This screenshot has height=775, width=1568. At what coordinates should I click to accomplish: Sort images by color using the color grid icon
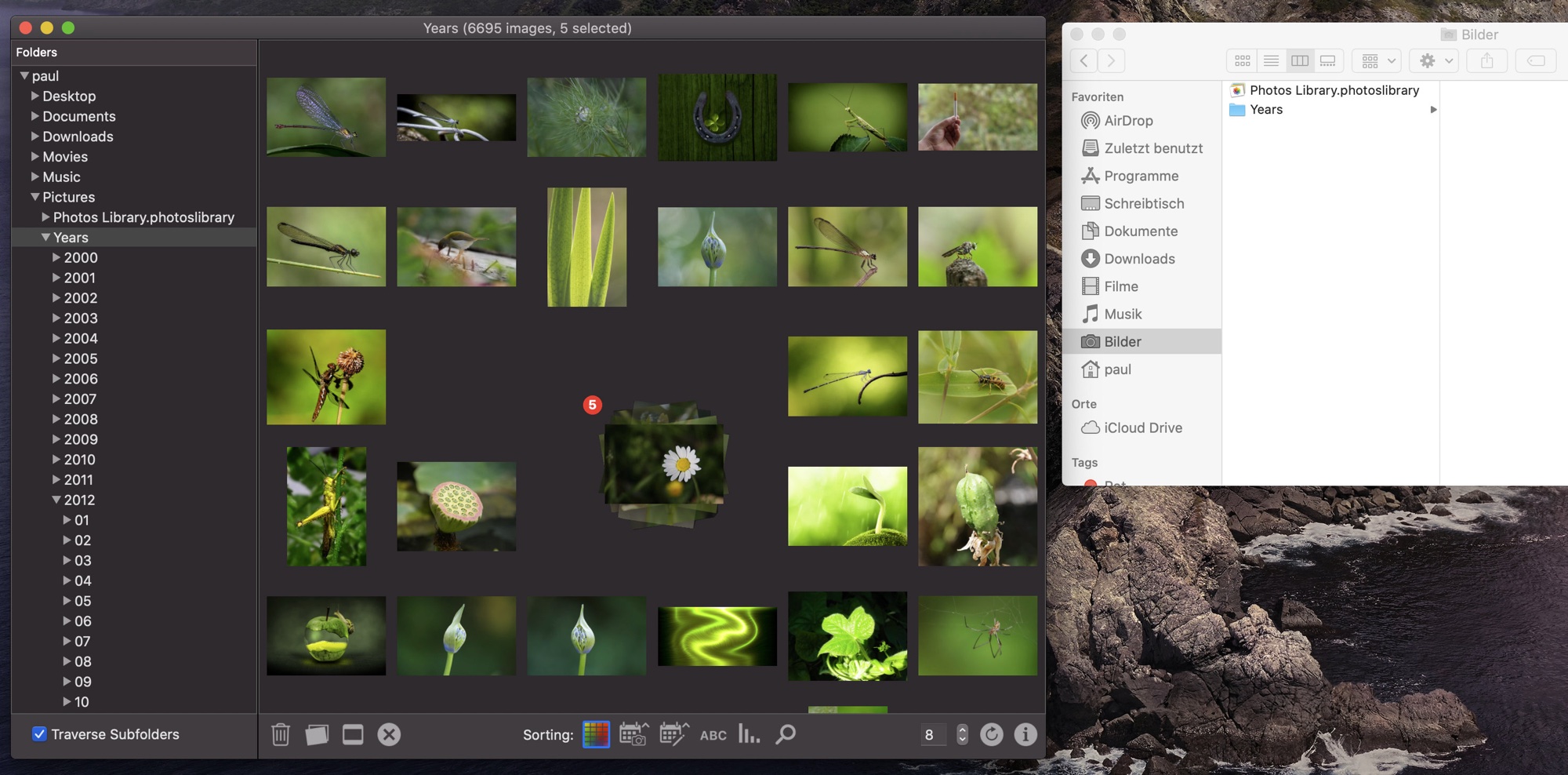596,734
